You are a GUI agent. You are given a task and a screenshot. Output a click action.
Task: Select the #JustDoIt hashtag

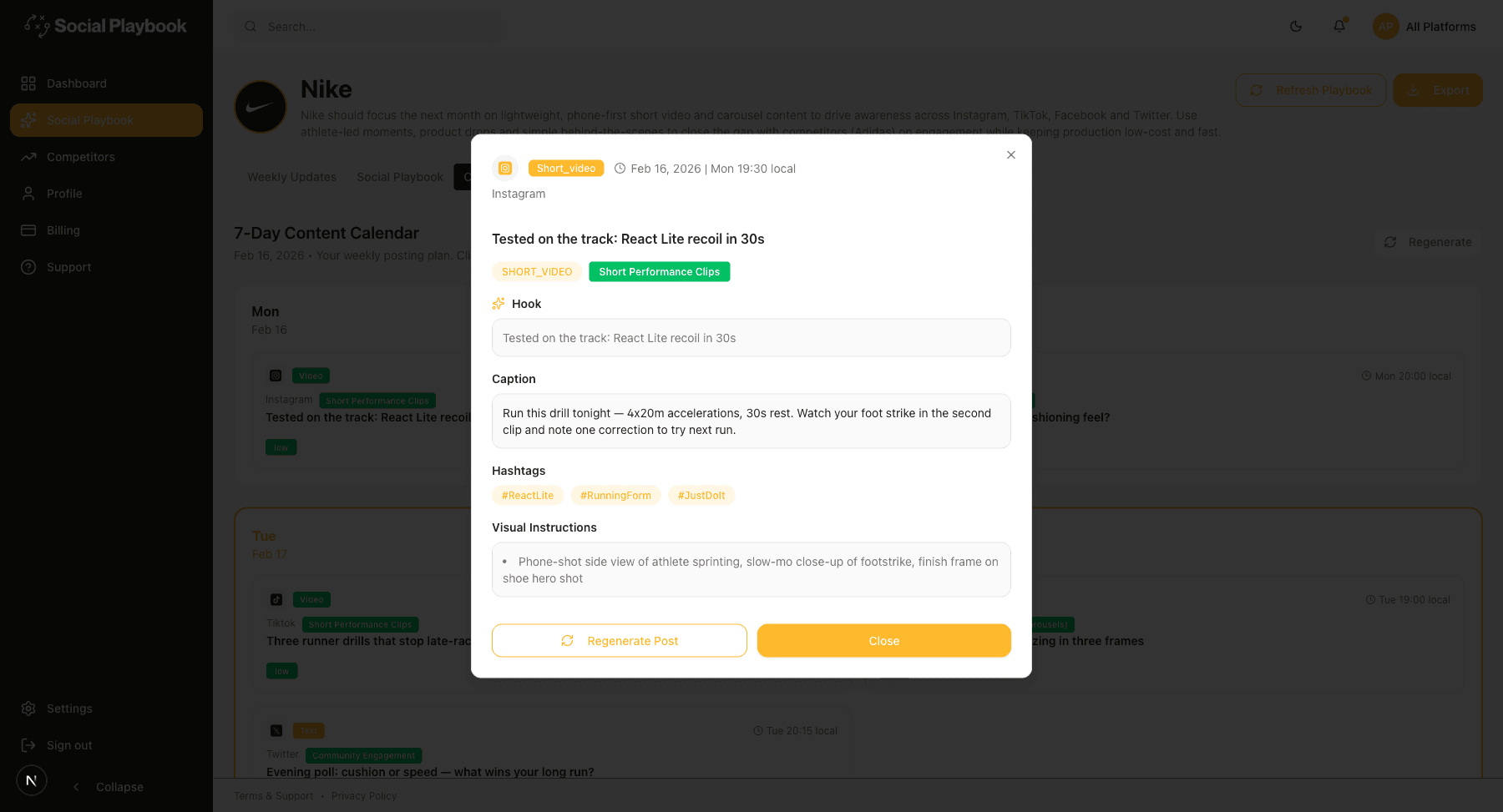[x=701, y=496]
